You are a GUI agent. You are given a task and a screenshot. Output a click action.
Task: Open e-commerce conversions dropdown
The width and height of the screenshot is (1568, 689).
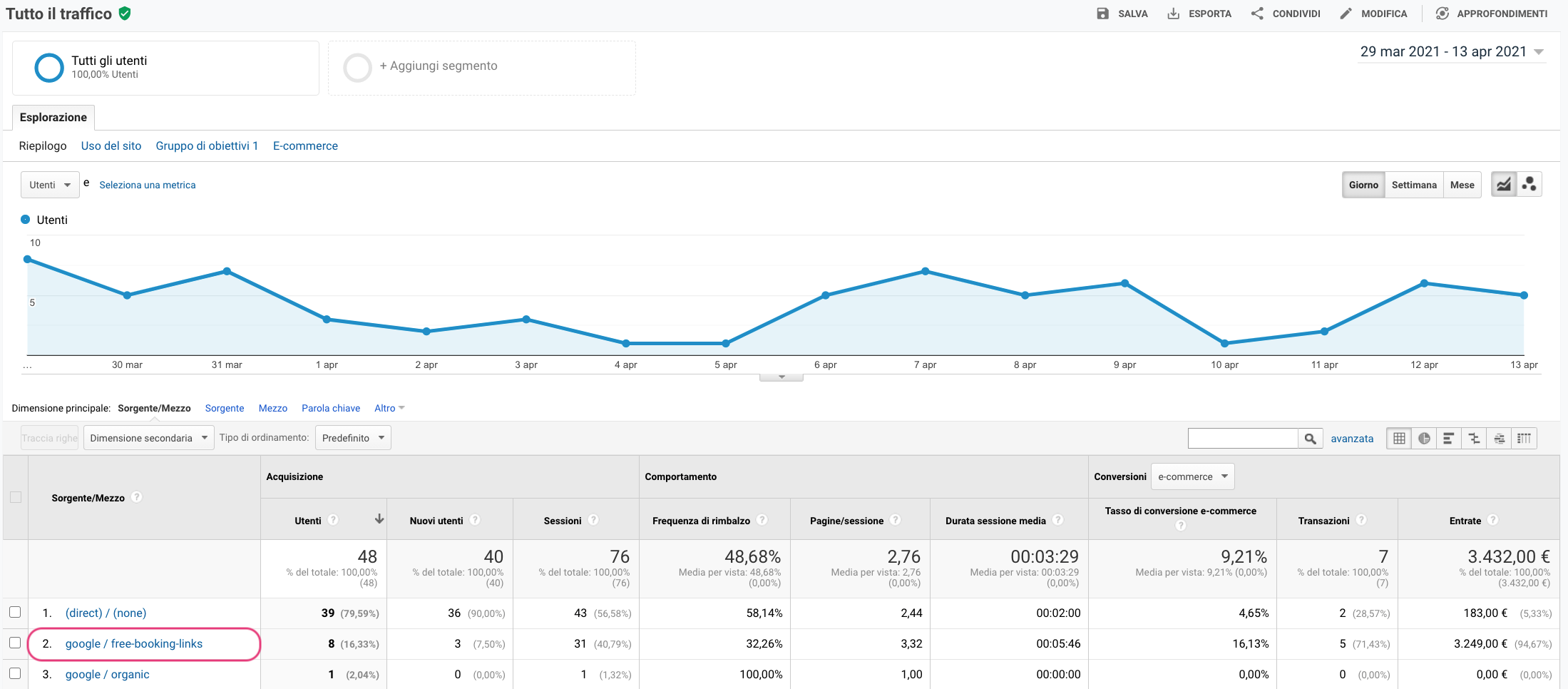click(x=1192, y=476)
